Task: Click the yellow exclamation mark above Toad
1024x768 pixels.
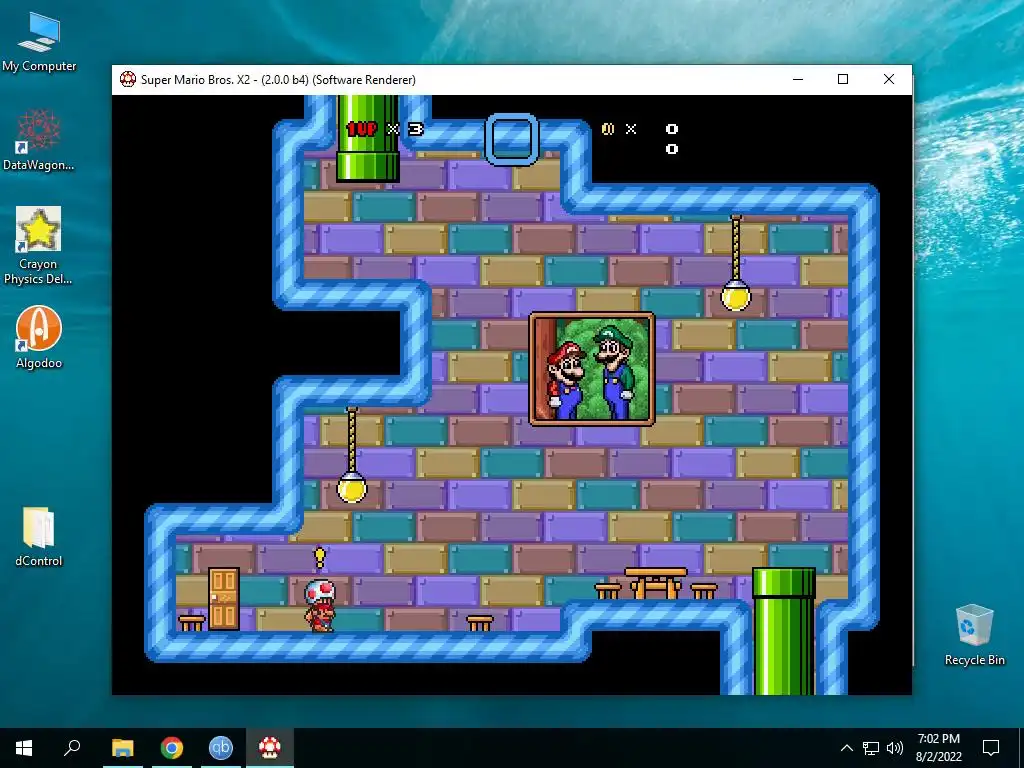Action: [x=319, y=558]
